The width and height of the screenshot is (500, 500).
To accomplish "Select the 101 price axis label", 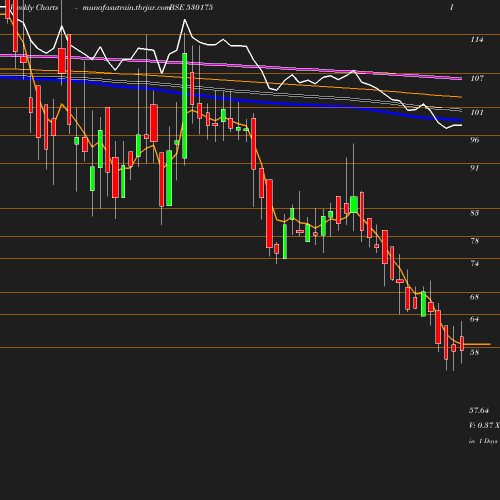I will (x=477, y=112).
